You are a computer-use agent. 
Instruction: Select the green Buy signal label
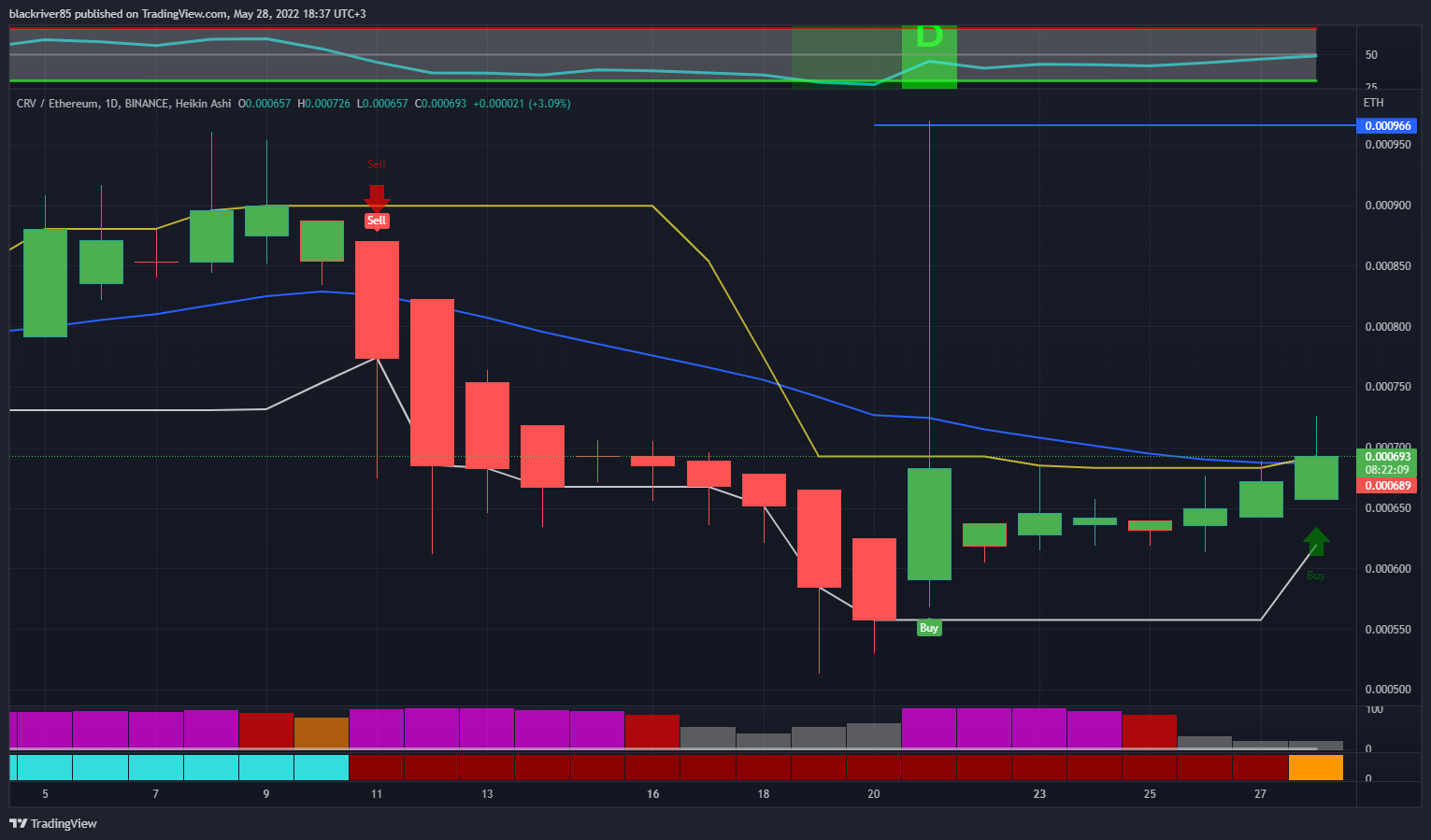point(929,628)
